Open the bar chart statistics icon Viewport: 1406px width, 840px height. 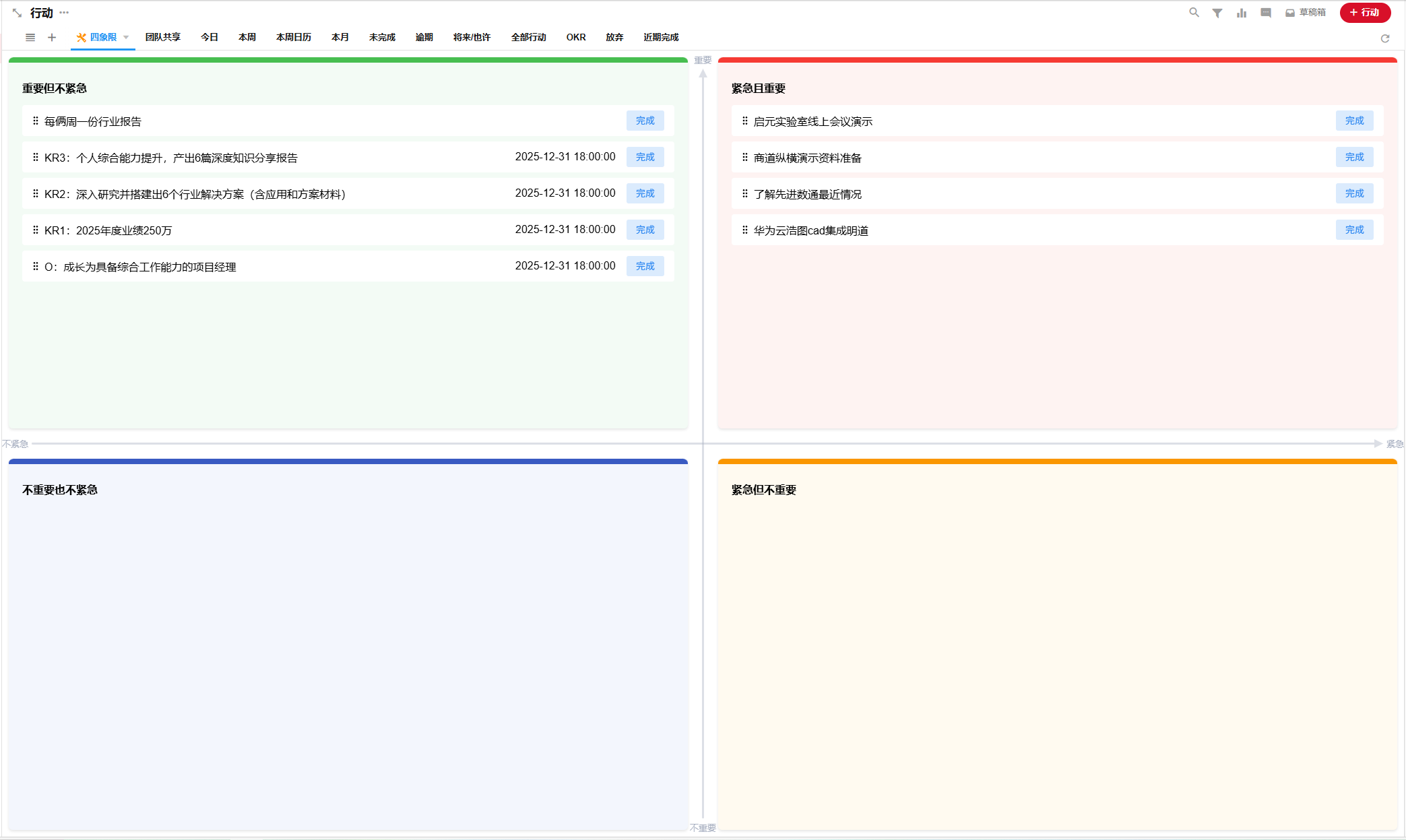(x=1242, y=13)
